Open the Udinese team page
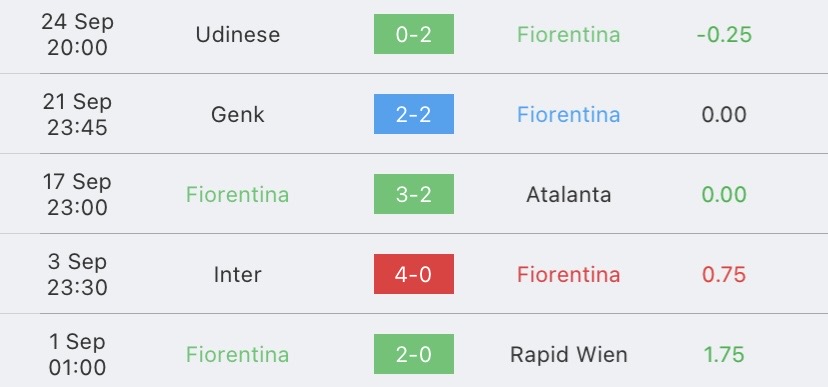This screenshot has height=387, width=828. (x=238, y=34)
